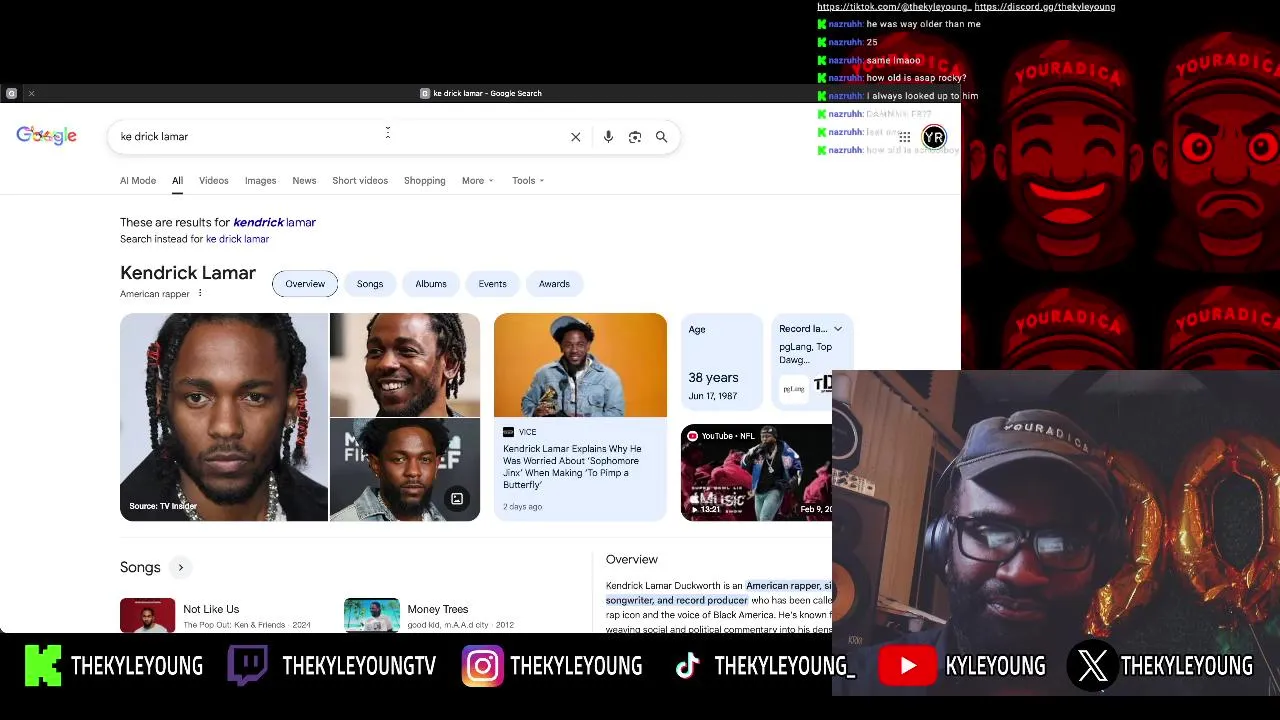The image size is (1280, 720).
Task: Click the discord.gg/thekyleyoung link in chat
Action: tap(1045, 7)
